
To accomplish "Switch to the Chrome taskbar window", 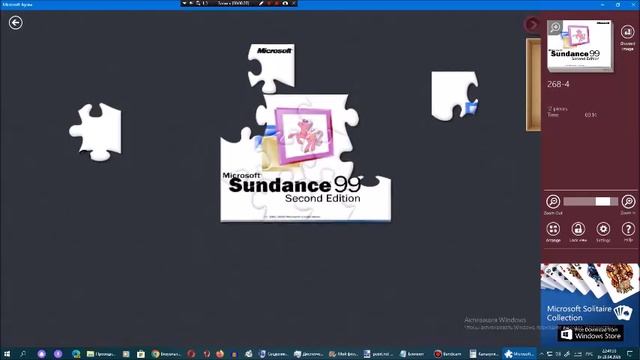I will [166, 354].
